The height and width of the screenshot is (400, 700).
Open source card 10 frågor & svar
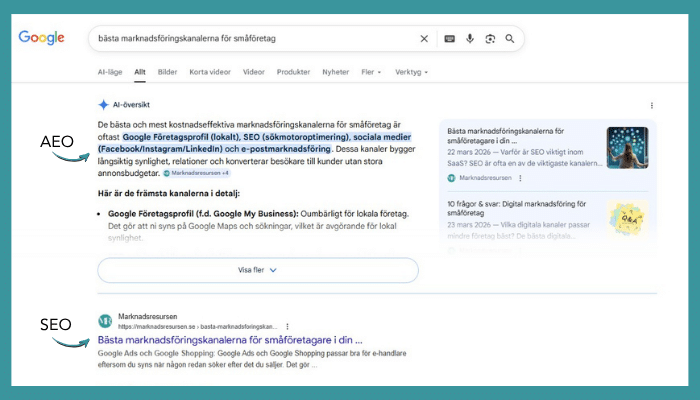(x=517, y=208)
